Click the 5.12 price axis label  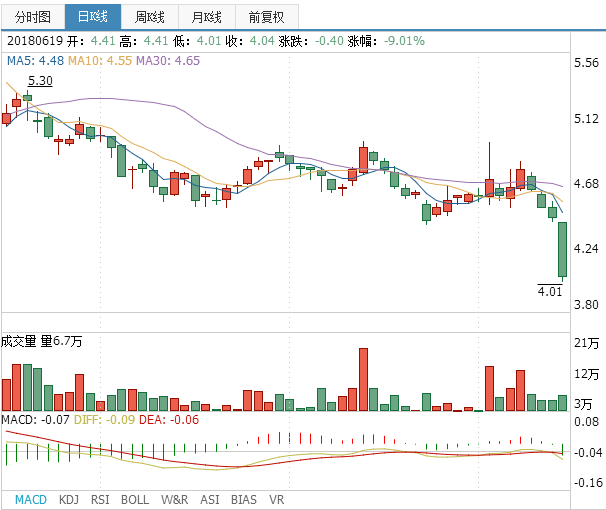click(x=586, y=119)
